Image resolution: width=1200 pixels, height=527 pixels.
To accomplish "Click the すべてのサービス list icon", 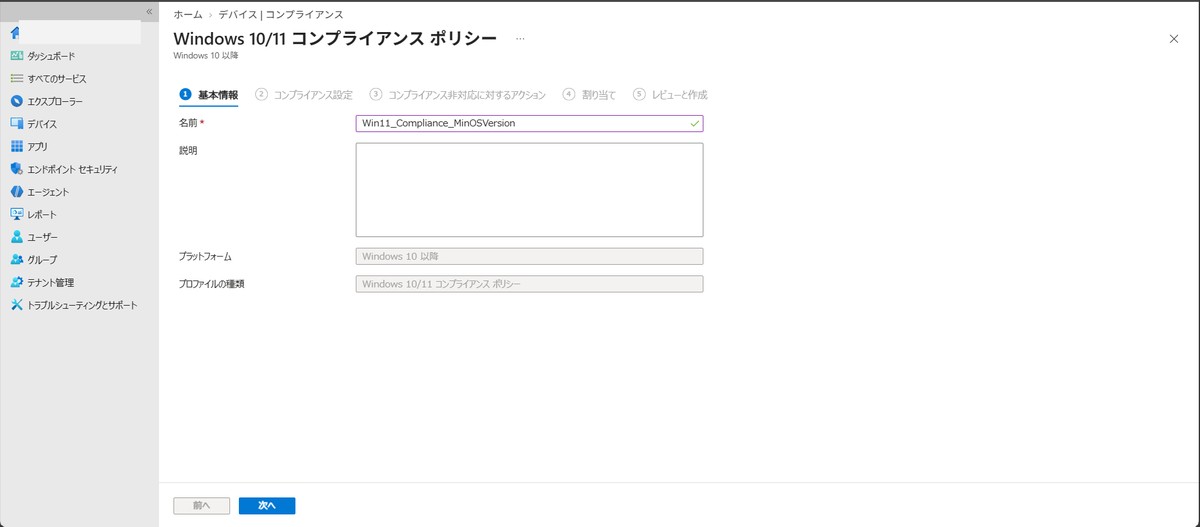I will [16, 78].
